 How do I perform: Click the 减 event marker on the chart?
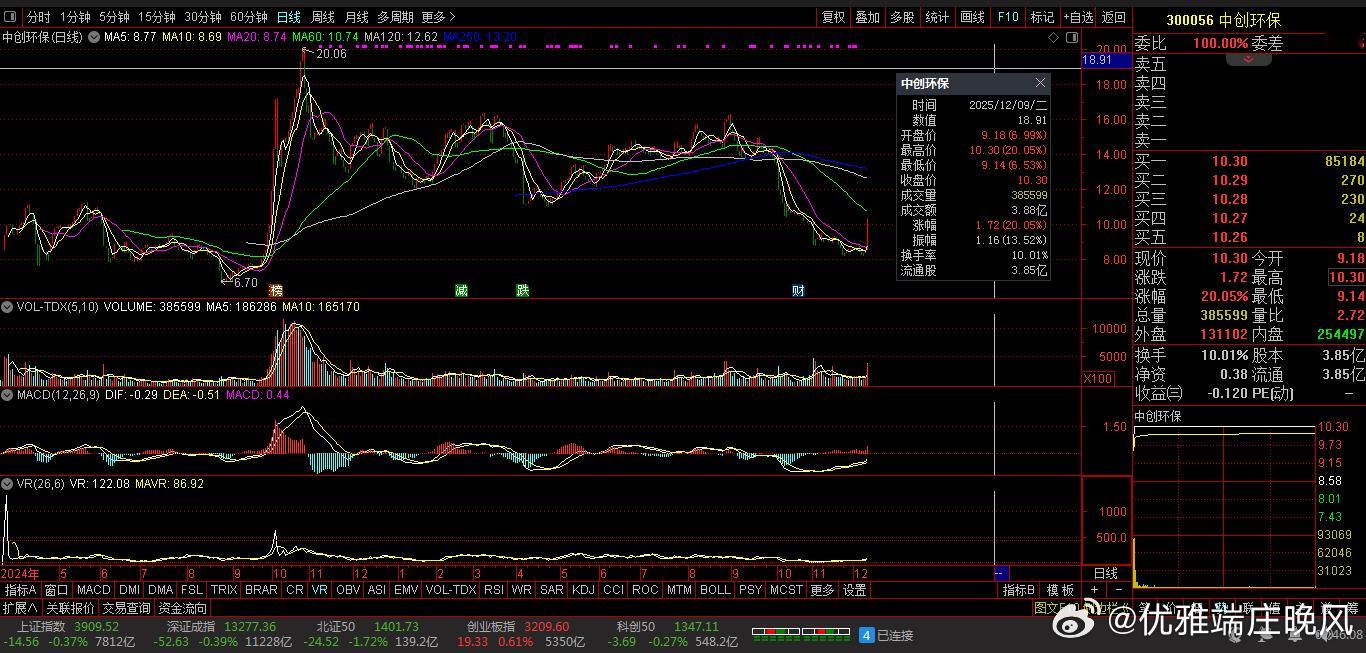(461, 290)
